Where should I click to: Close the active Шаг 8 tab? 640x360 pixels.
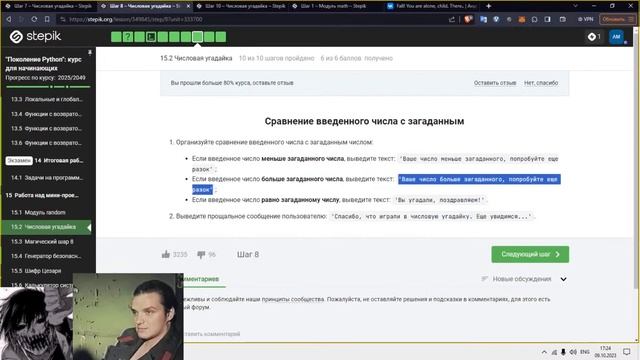[x=188, y=6]
